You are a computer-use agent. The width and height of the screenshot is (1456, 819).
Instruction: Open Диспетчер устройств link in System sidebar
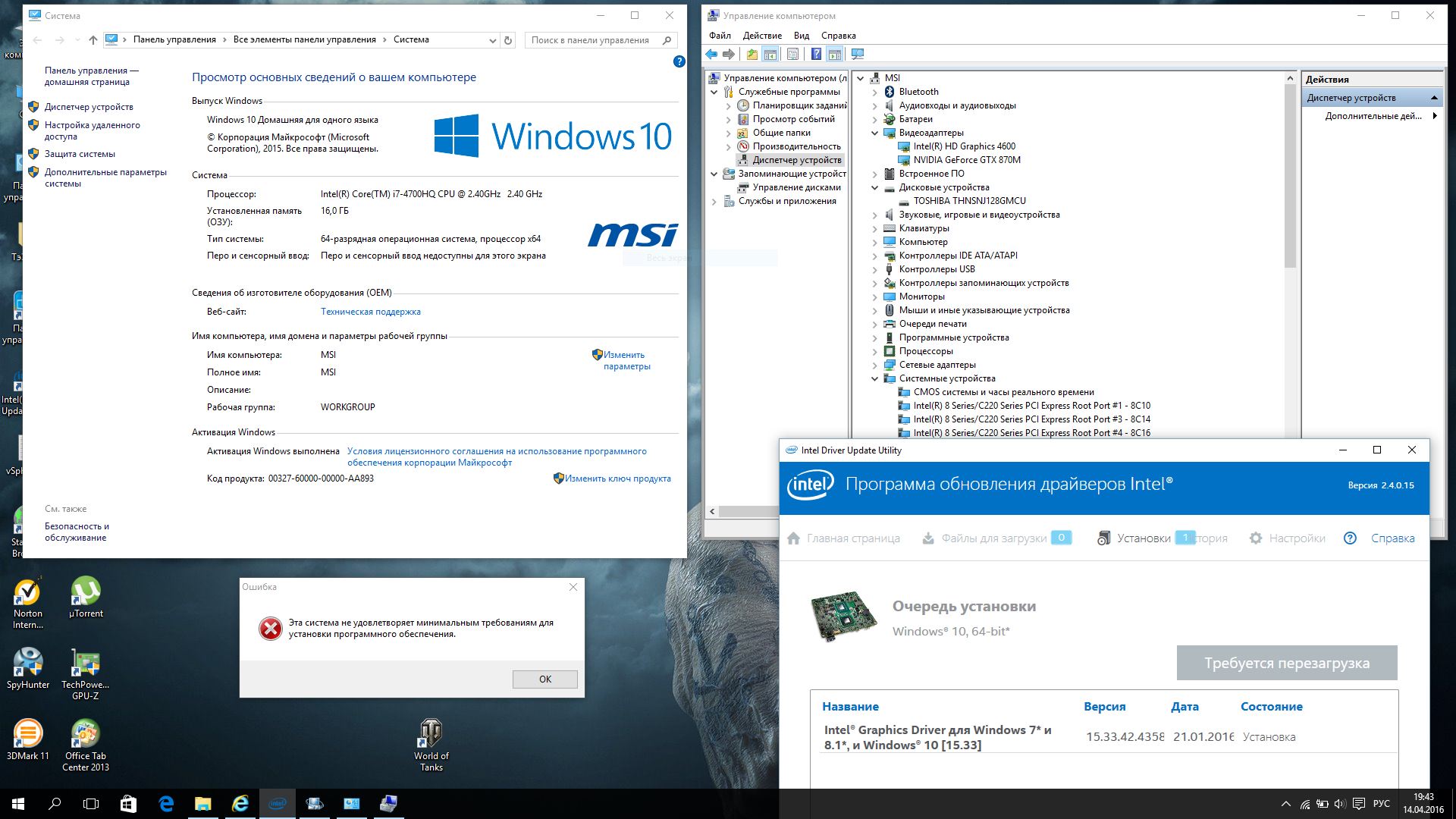pyautogui.click(x=89, y=107)
